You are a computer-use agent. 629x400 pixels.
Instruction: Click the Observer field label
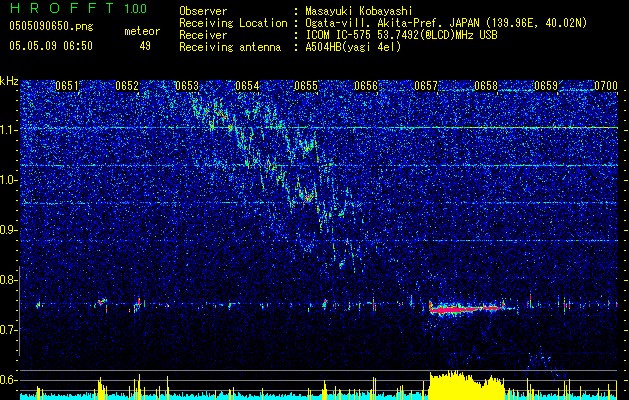coord(203,11)
